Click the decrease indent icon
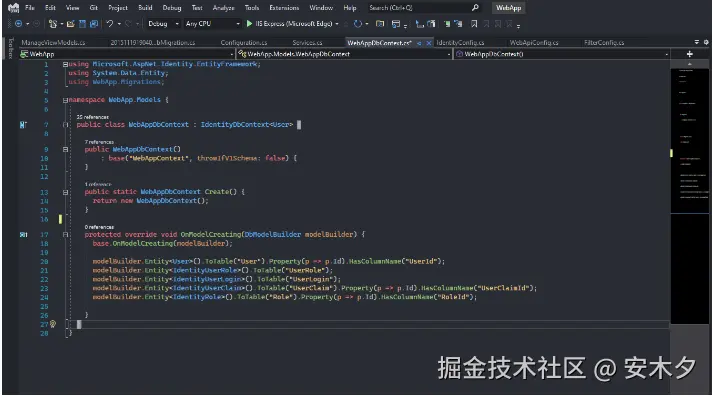 (419, 24)
